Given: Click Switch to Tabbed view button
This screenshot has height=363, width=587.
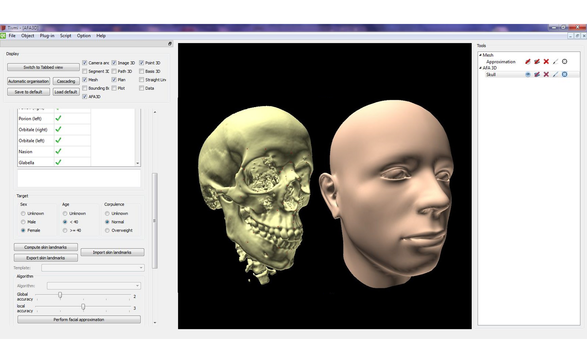Looking at the screenshot, I should (43, 67).
